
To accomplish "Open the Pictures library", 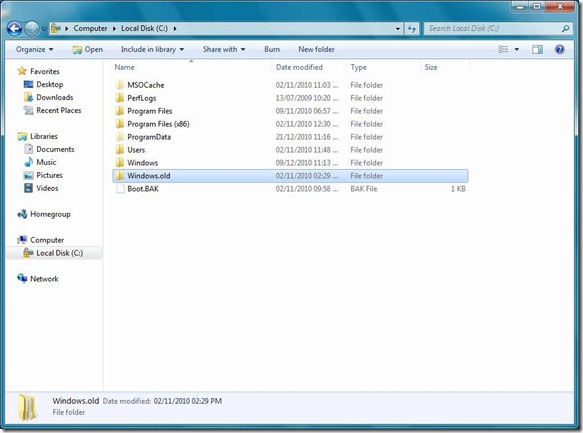I will 49,175.
